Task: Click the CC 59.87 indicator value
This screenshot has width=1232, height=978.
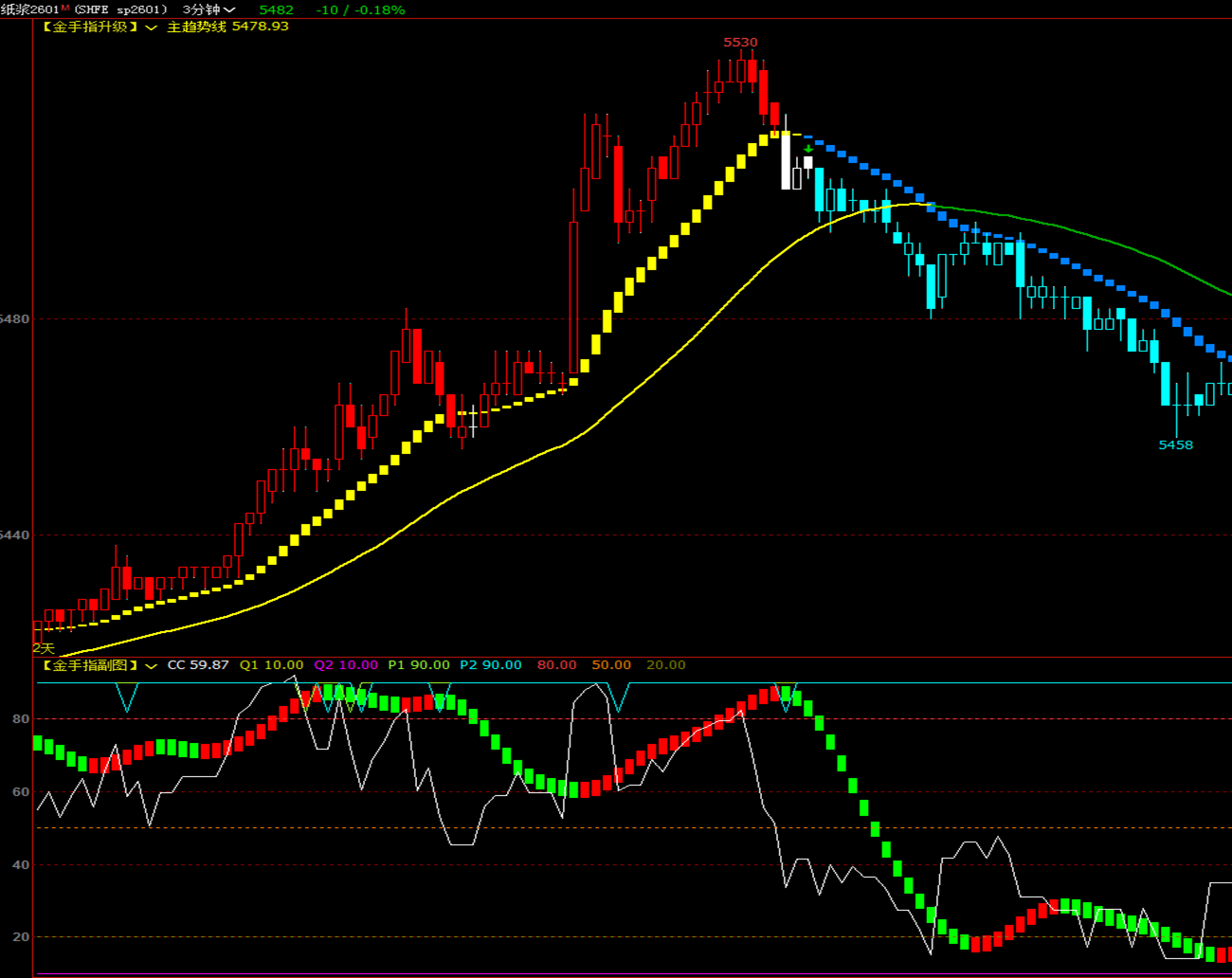Action: (x=198, y=665)
